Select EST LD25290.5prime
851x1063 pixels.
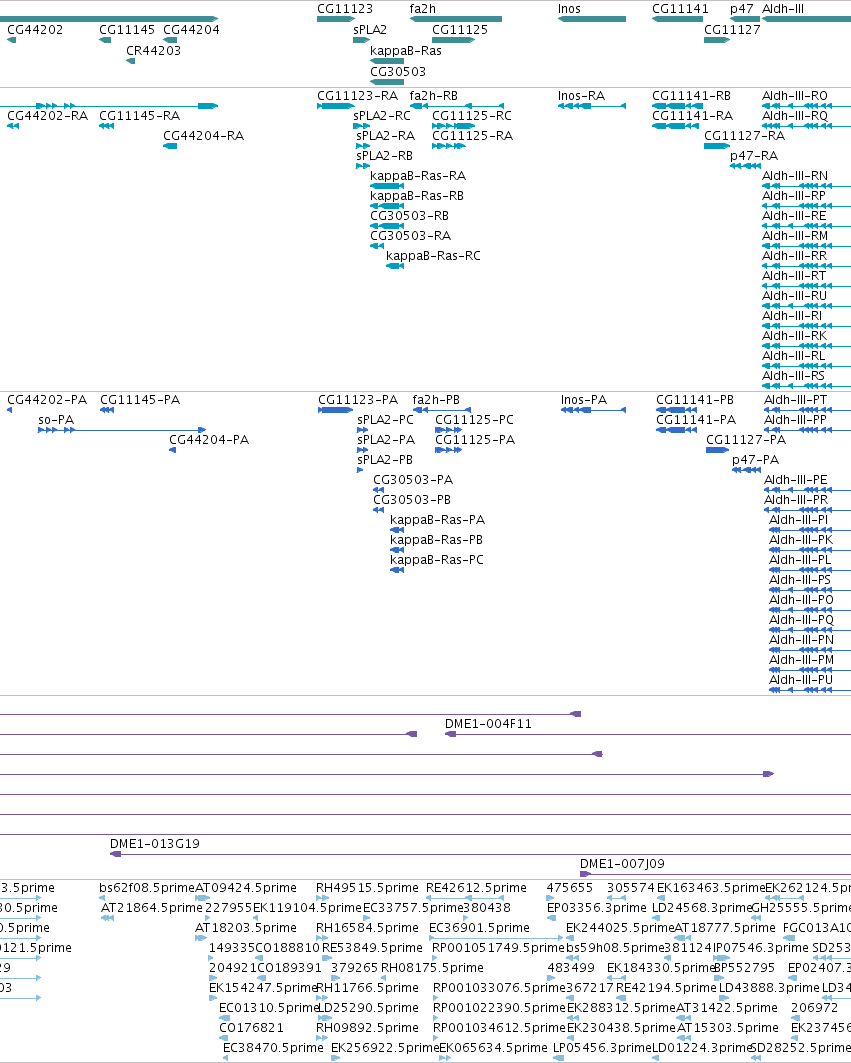point(368,1008)
